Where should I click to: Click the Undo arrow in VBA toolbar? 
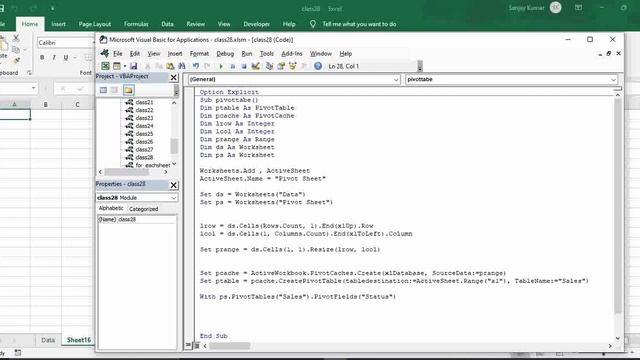pos(196,66)
